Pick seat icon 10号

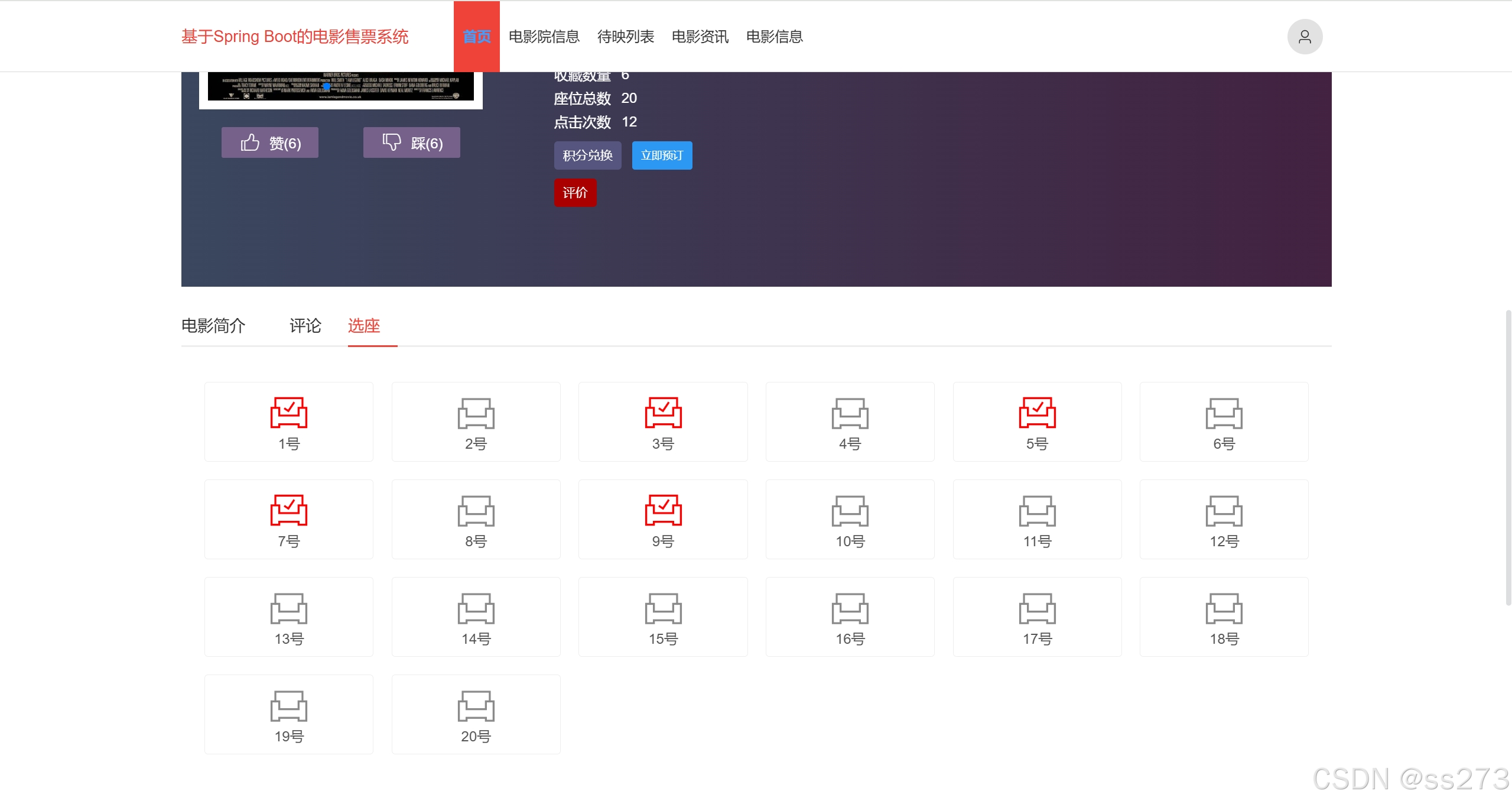(850, 512)
